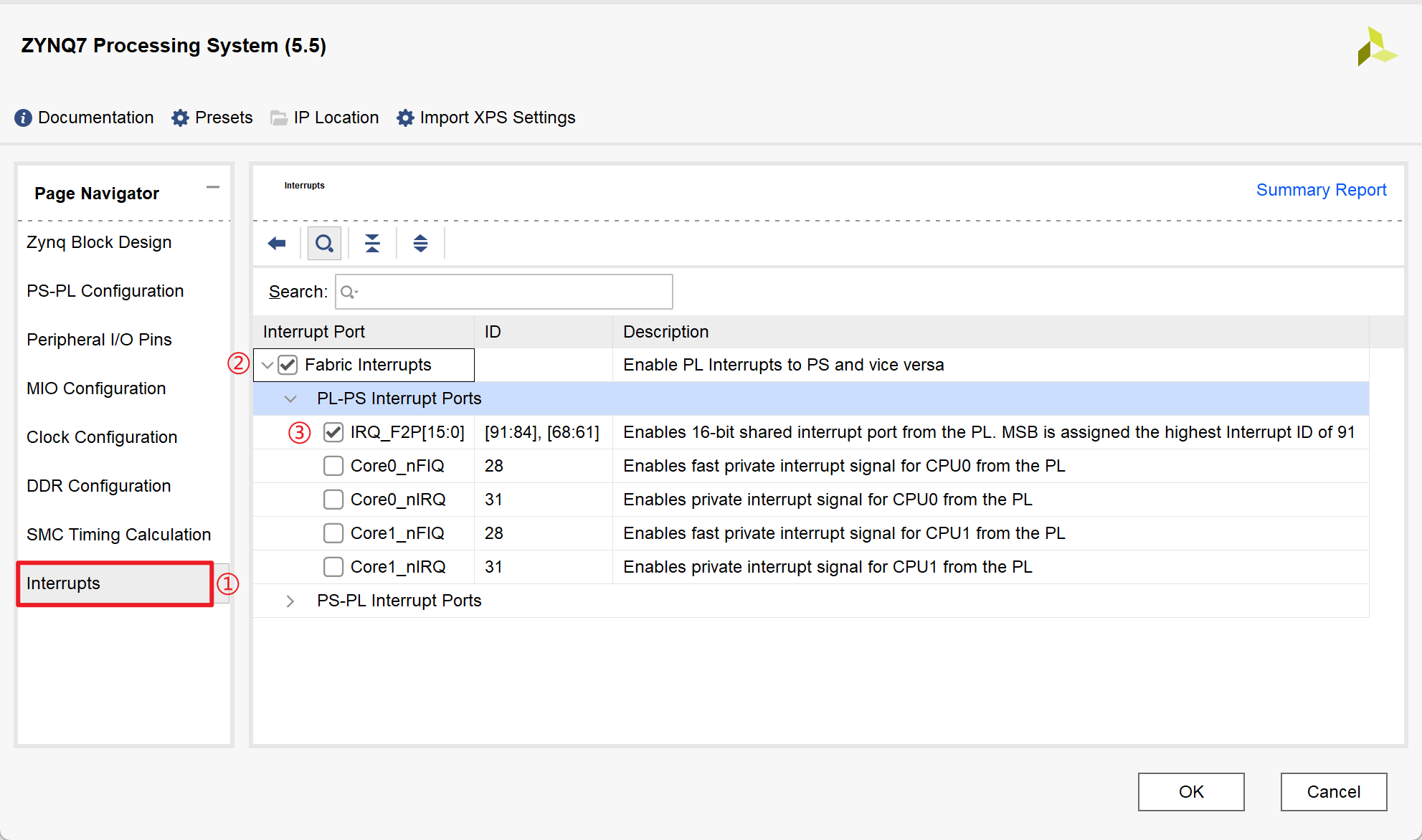Enable the Core1_nIRQ checkbox

tap(333, 567)
